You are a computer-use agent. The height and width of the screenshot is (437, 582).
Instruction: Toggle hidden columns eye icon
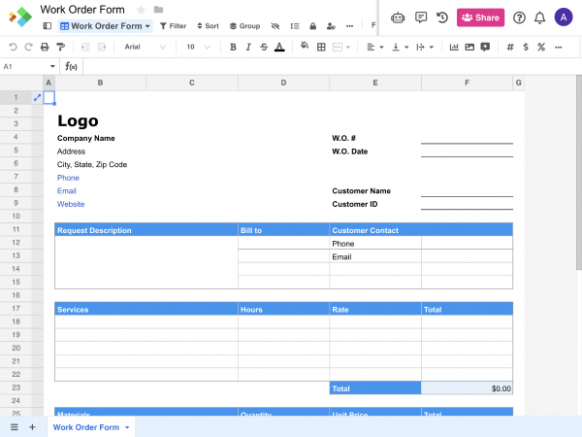(275, 26)
